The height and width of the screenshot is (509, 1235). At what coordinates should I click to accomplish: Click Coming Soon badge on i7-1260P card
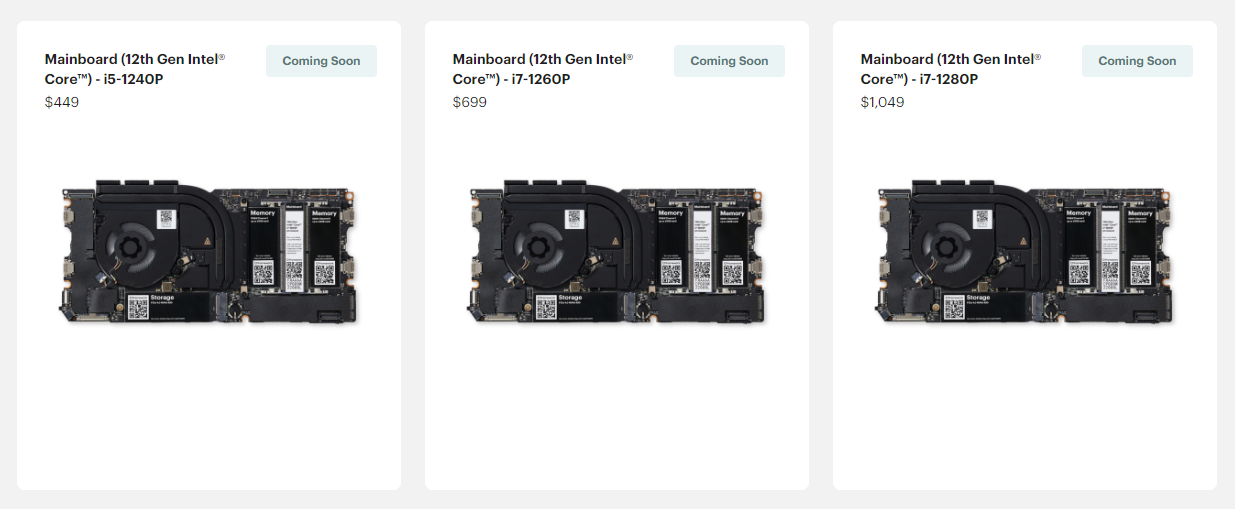click(729, 61)
